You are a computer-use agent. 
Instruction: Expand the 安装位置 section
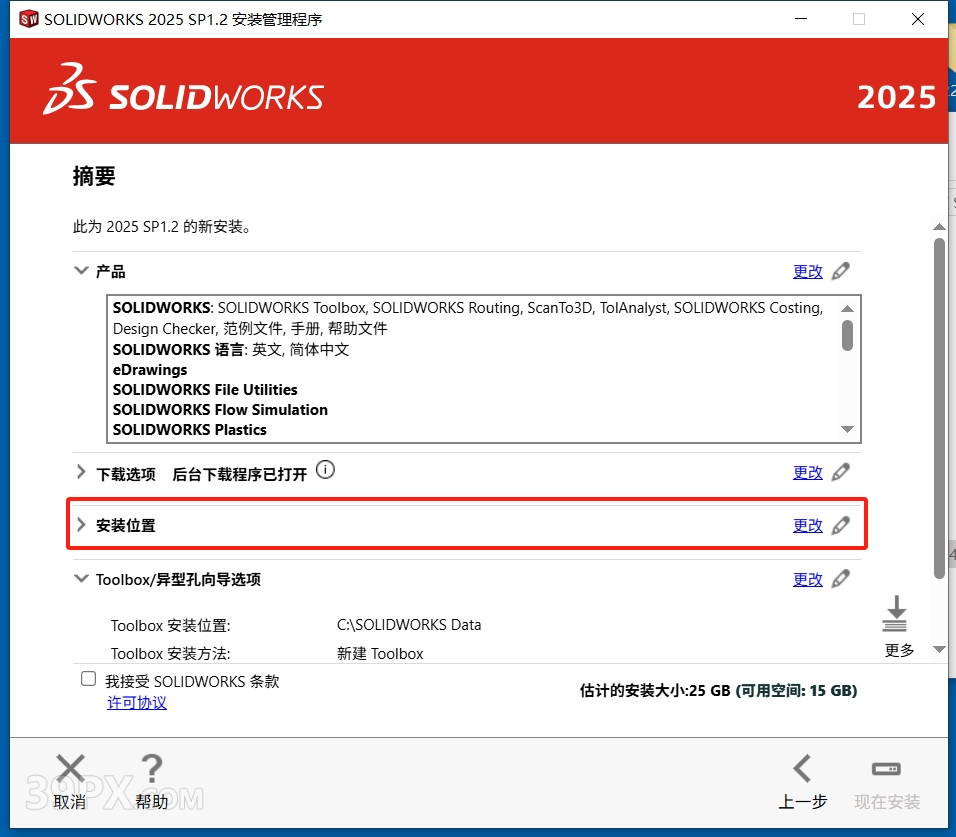coord(80,523)
